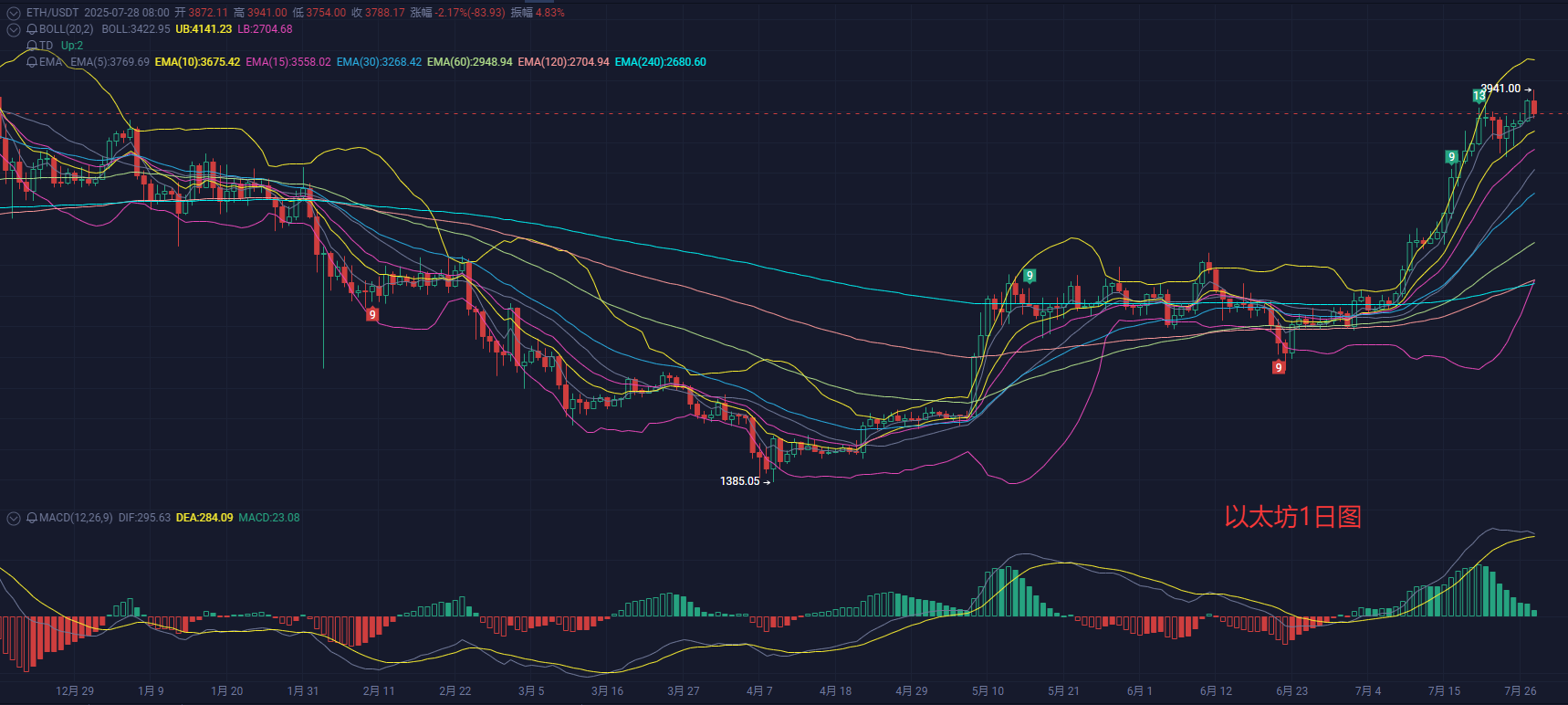The image size is (1568, 705).
Task: Click the 4月 29 date axis label
Action: point(912,690)
